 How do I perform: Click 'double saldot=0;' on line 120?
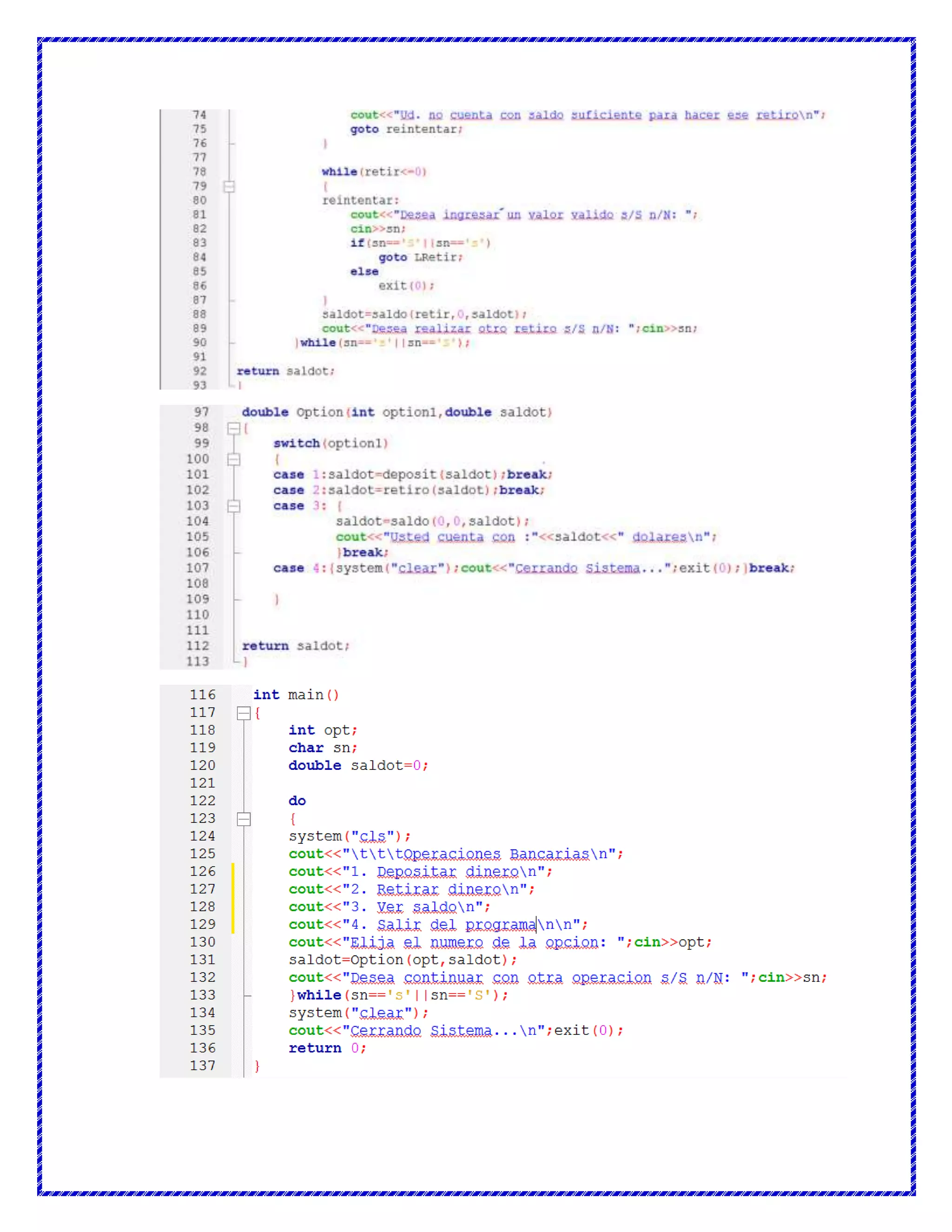(x=358, y=766)
